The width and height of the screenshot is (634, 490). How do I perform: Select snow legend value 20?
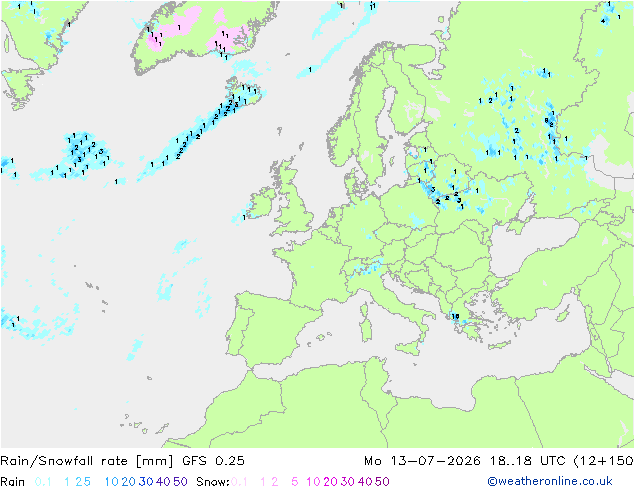pos(330,482)
